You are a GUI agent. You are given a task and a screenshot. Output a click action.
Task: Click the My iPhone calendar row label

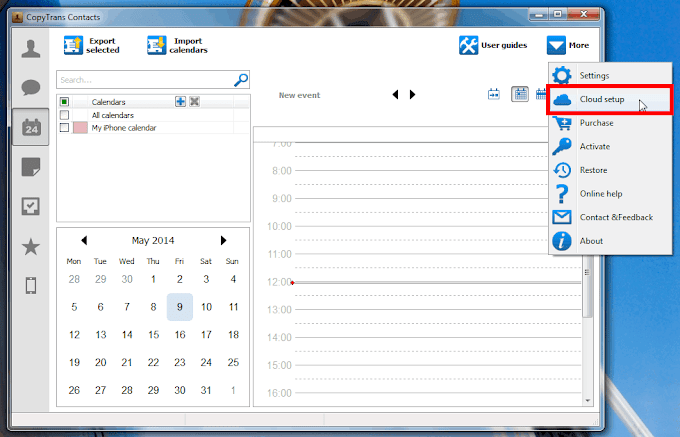[x=124, y=128]
